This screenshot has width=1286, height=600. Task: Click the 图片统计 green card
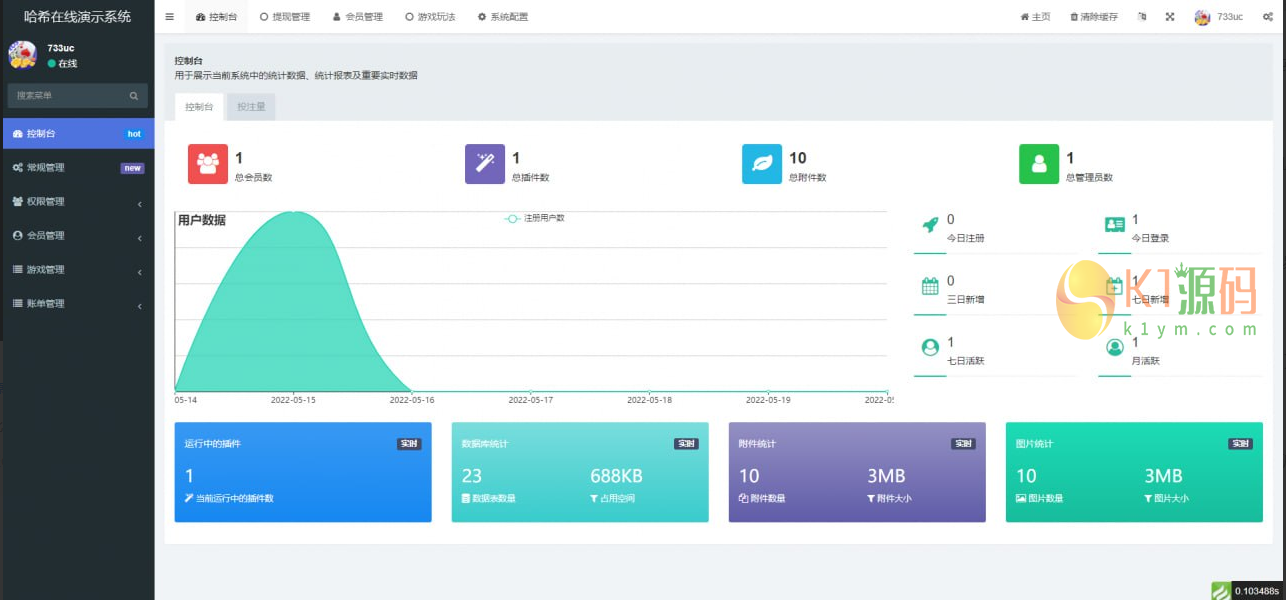click(1134, 472)
